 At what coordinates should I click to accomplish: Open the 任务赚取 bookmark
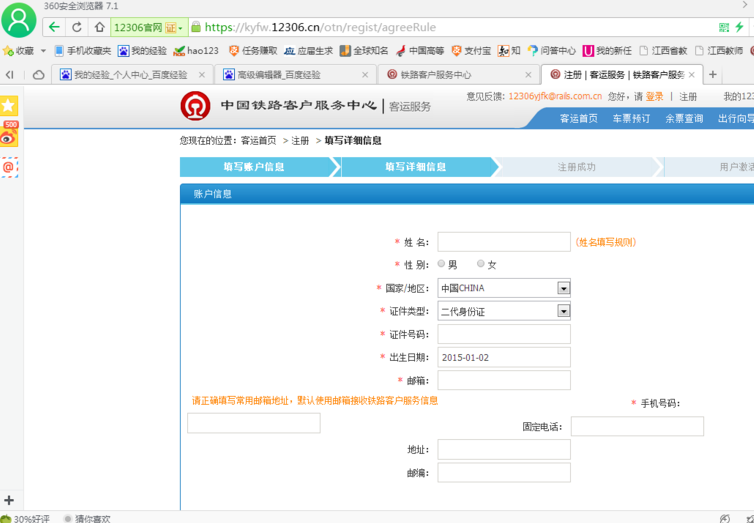(253, 50)
